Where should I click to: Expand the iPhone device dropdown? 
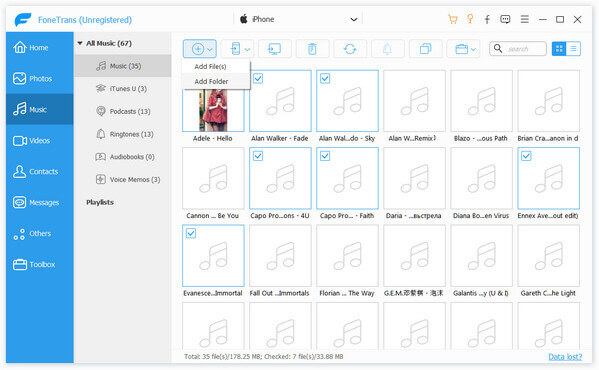tap(354, 19)
